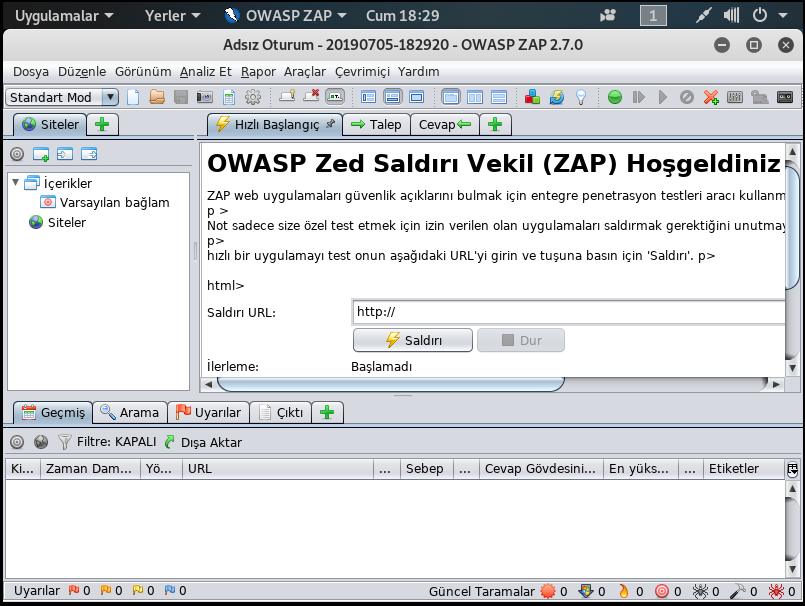This screenshot has height=606, width=805.
Task: Click New Context icon in Sites panel
Action: pos(41,154)
